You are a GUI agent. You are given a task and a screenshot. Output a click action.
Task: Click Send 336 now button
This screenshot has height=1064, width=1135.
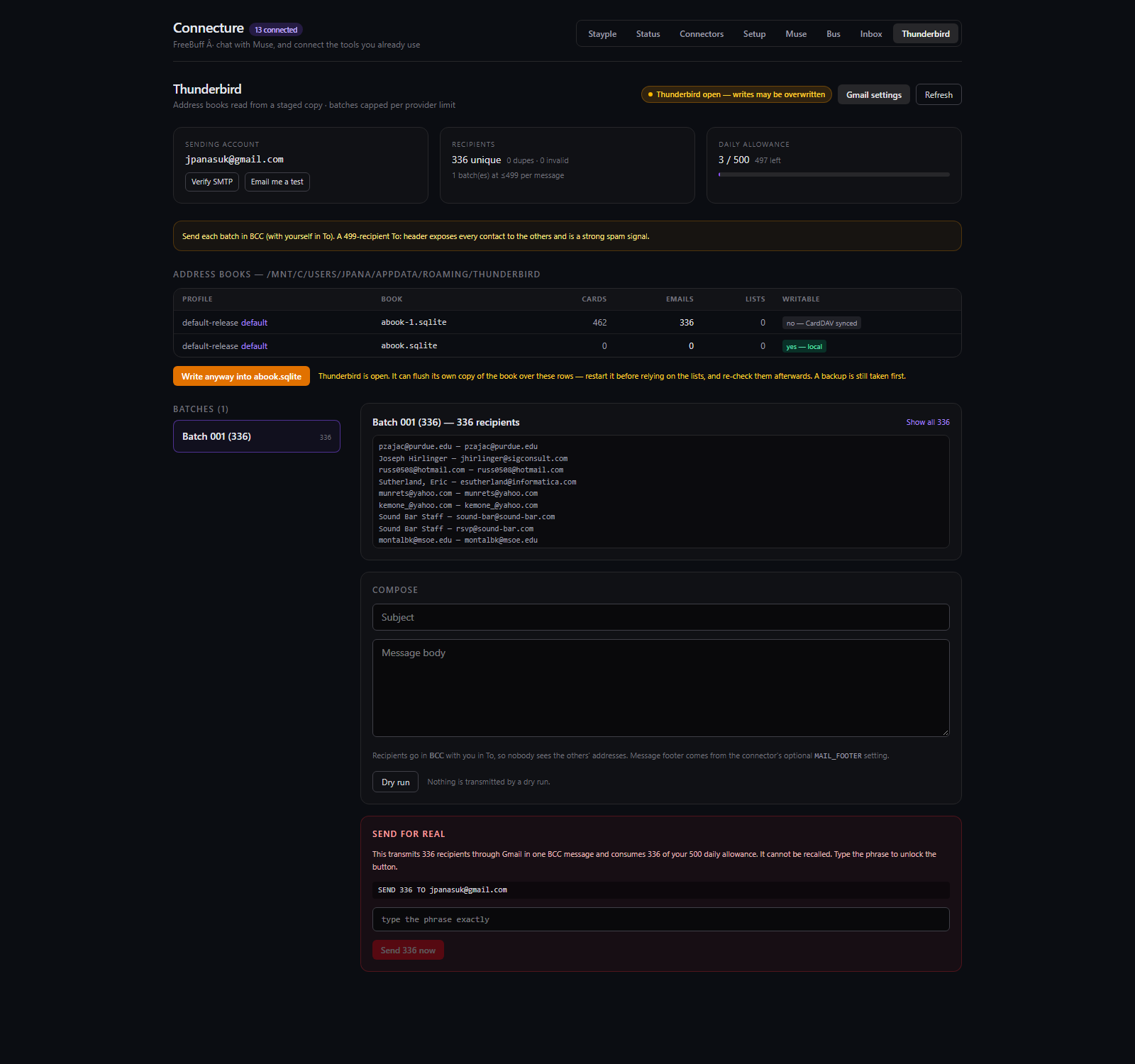pos(408,950)
